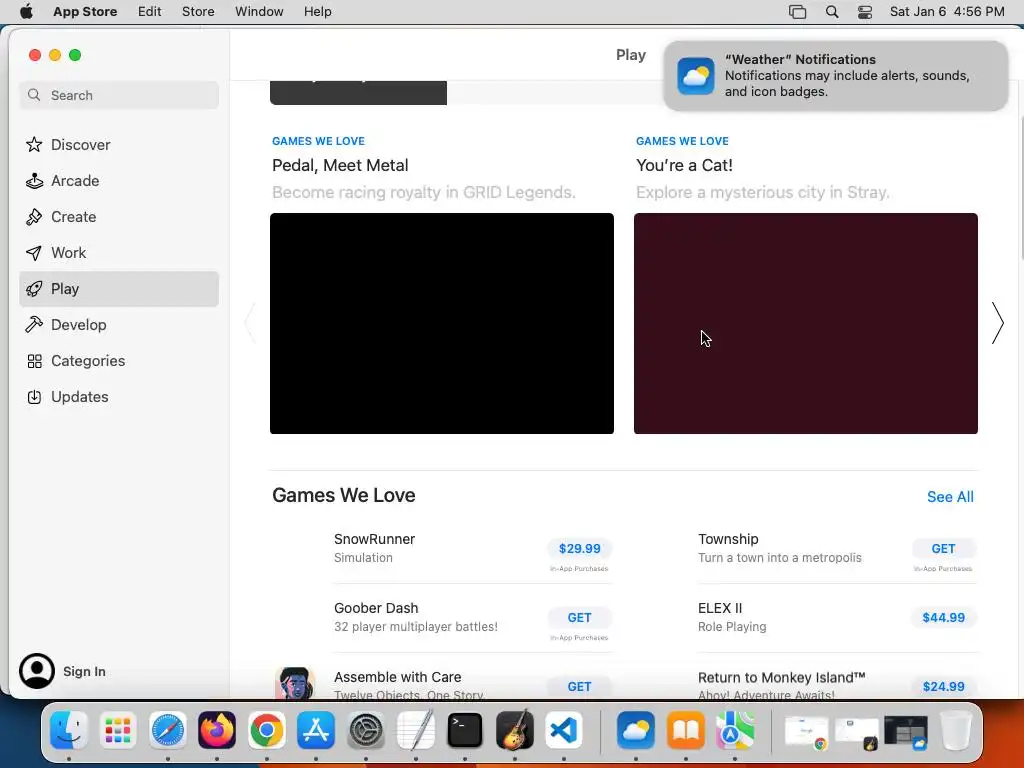Open the Window menu
Viewport: 1024px width, 768px height.
[259, 12]
